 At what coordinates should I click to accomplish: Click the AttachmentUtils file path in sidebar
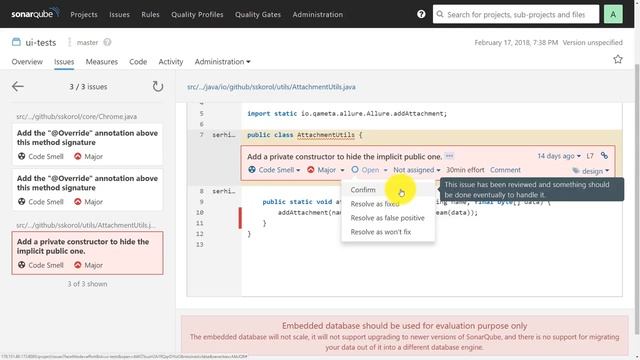point(86,225)
